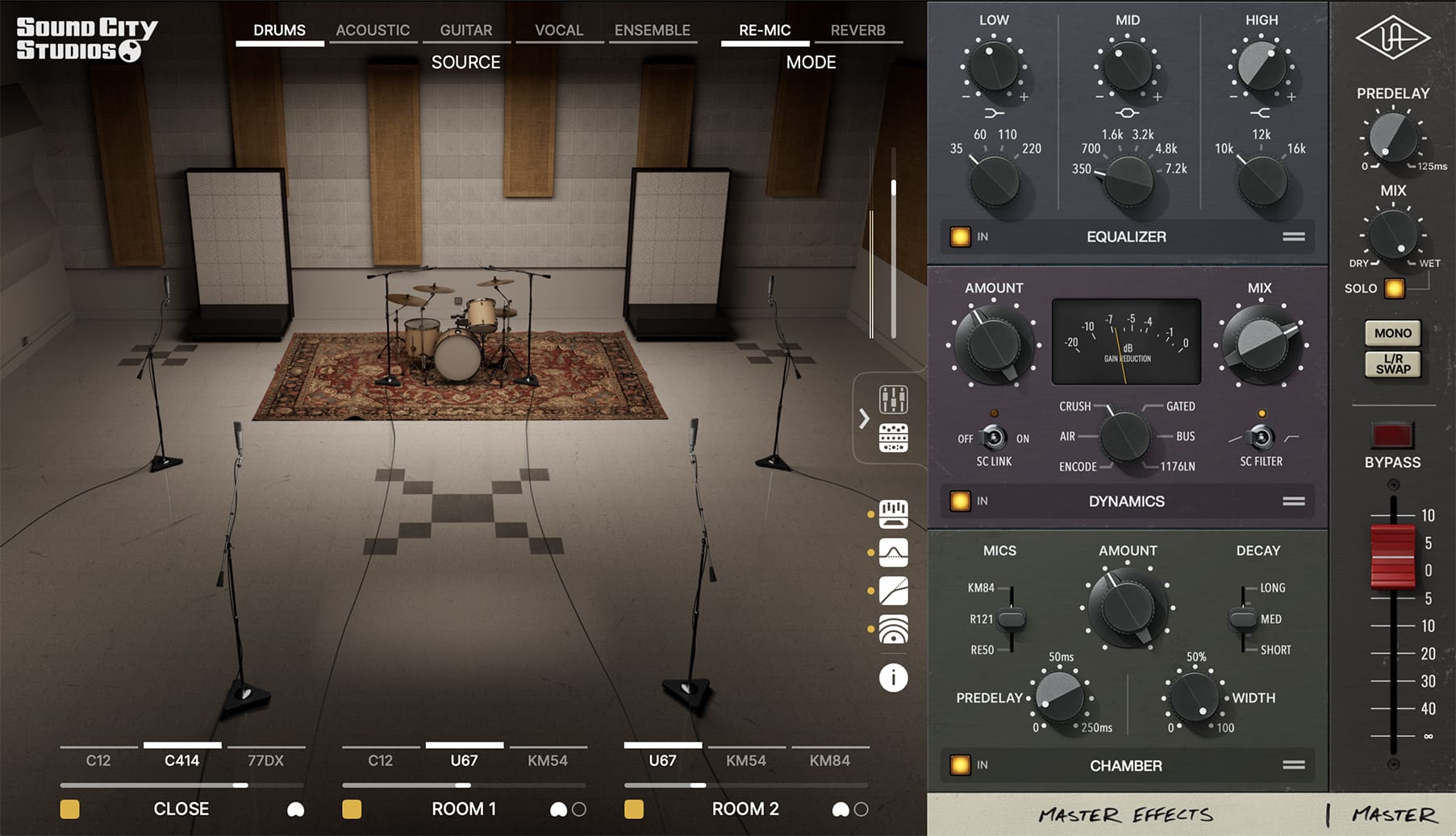Enable the master SOLO toggle
This screenshot has height=836, width=1456.
pyautogui.click(x=1393, y=288)
